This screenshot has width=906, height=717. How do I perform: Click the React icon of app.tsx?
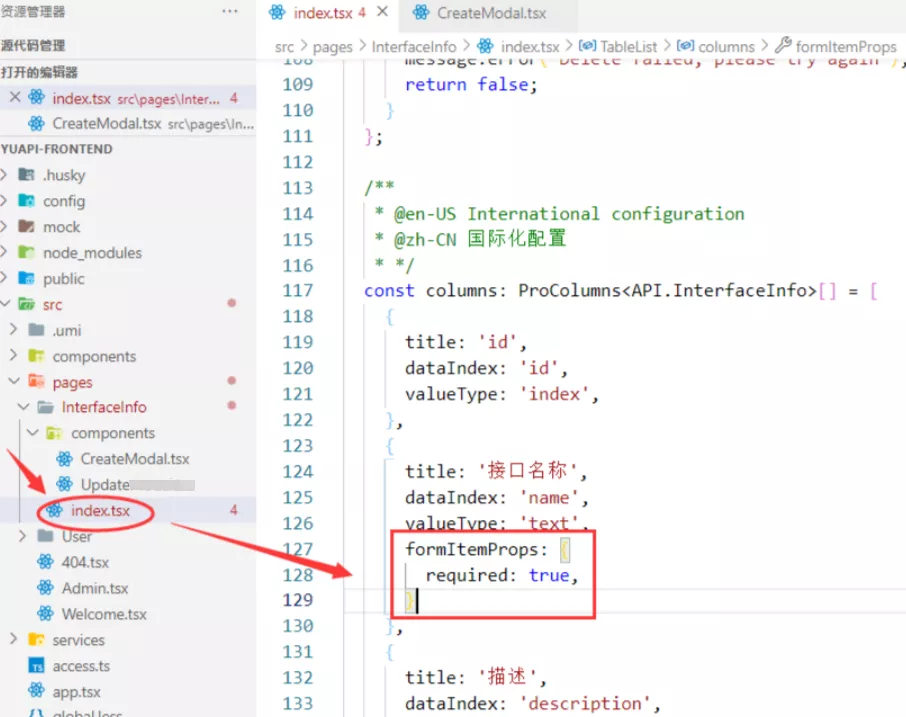(x=36, y=691)
